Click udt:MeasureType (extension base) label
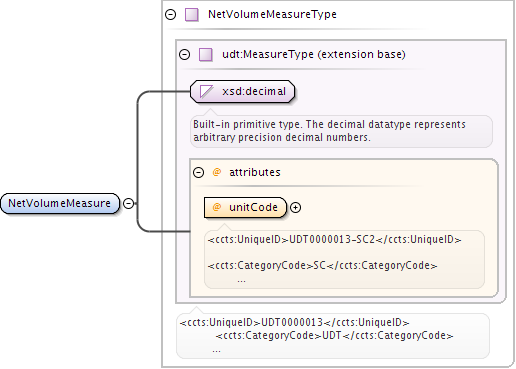 [314, 54]
